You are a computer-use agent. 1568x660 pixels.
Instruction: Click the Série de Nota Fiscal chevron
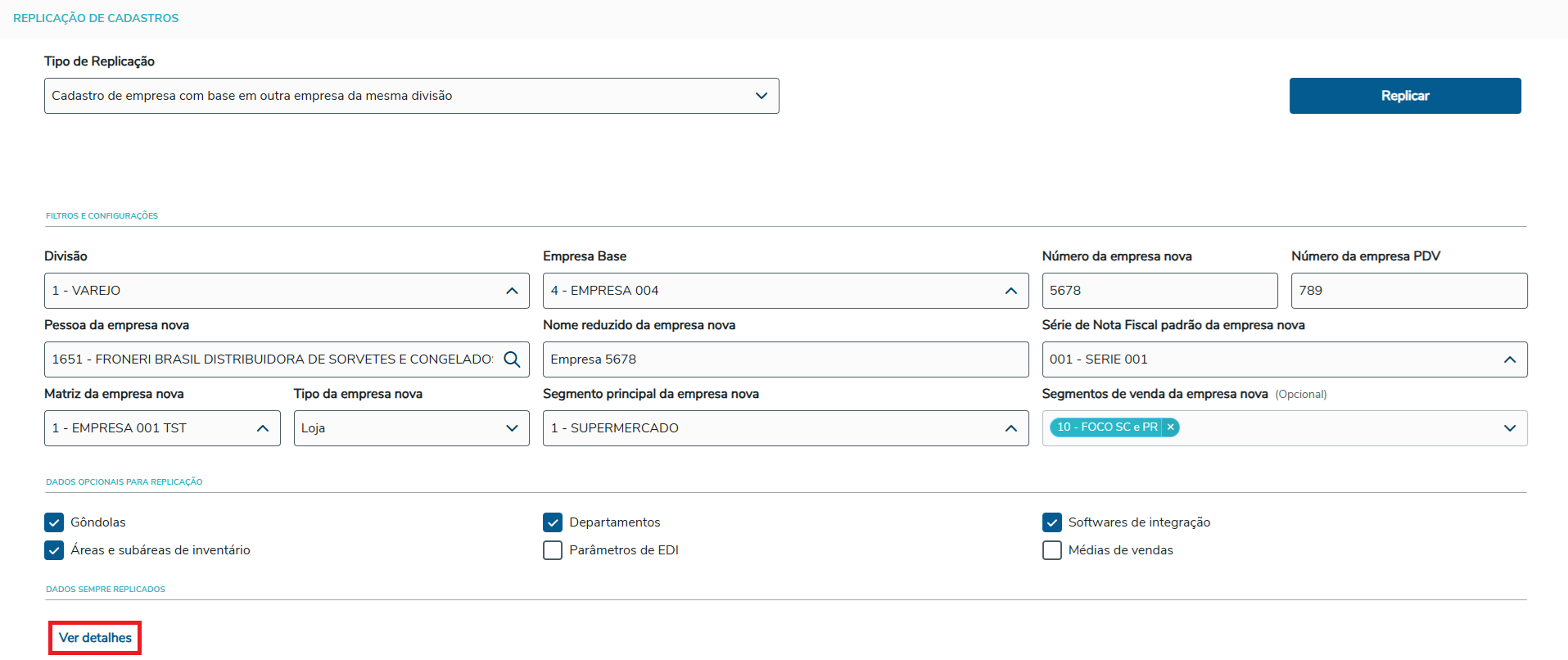pyautogui.click(x=1509, y=359)
